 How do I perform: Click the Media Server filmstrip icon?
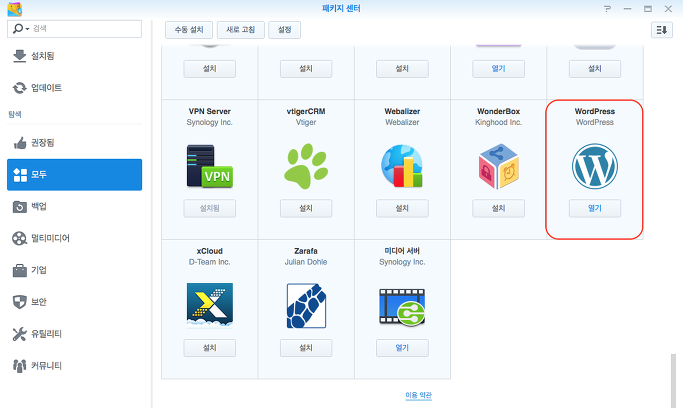pyautogui.click(x=402, y=307)
